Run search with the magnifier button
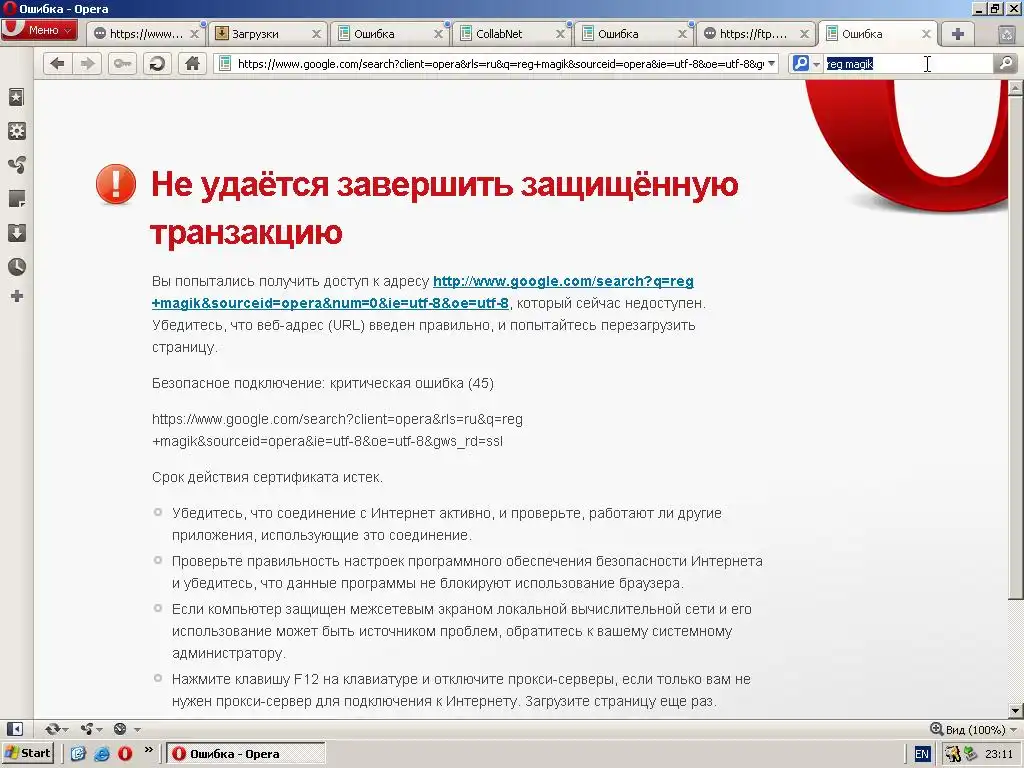The width and height of the screenshot is (1024, 768). (1006, 63)
